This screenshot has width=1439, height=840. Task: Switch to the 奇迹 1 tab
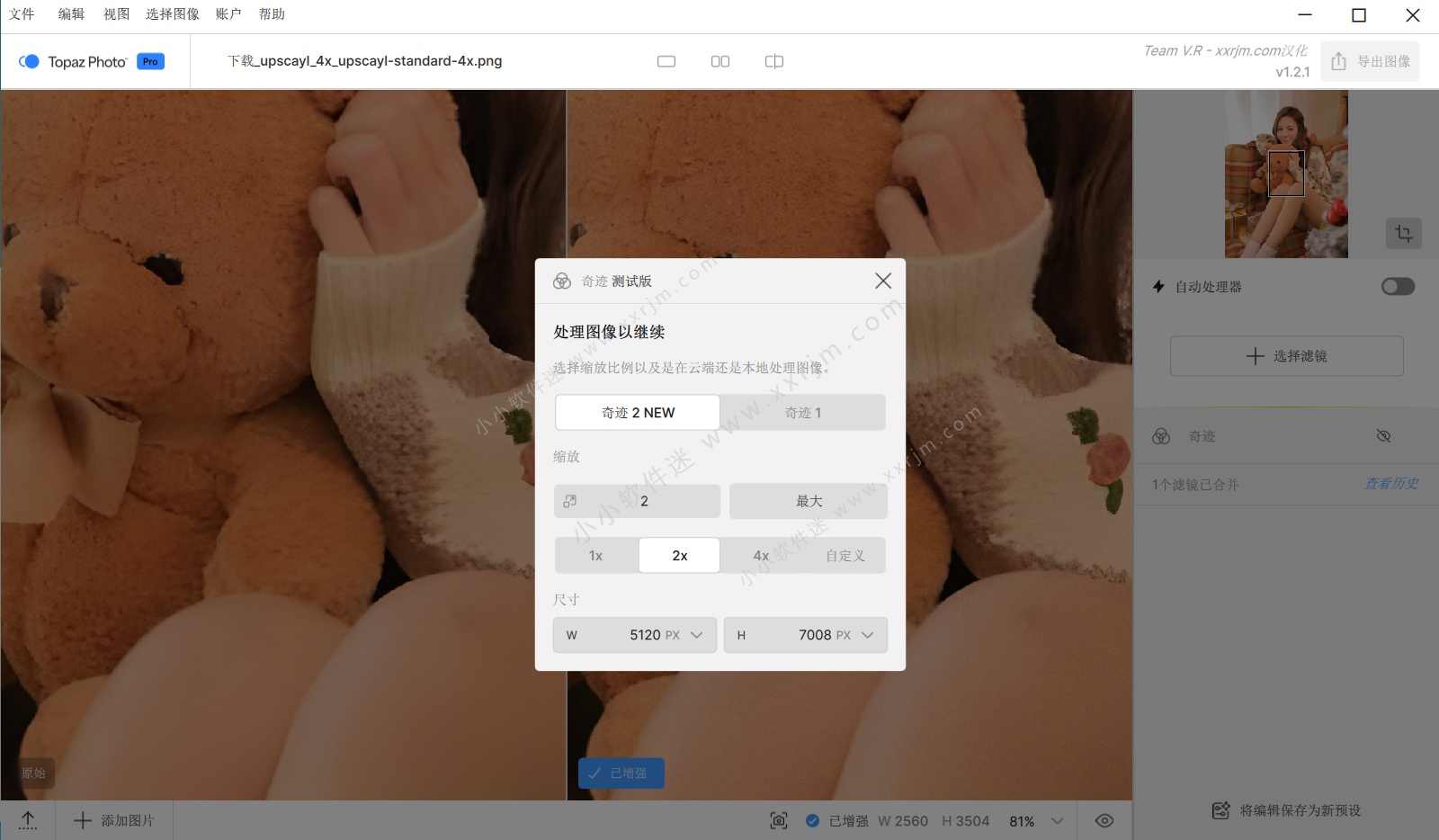click(802, 413)
